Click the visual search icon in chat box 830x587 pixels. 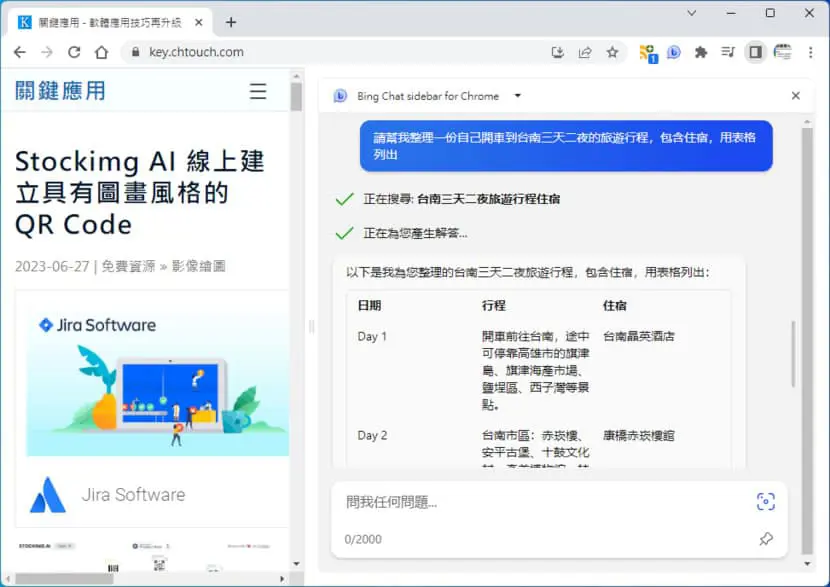765,501
